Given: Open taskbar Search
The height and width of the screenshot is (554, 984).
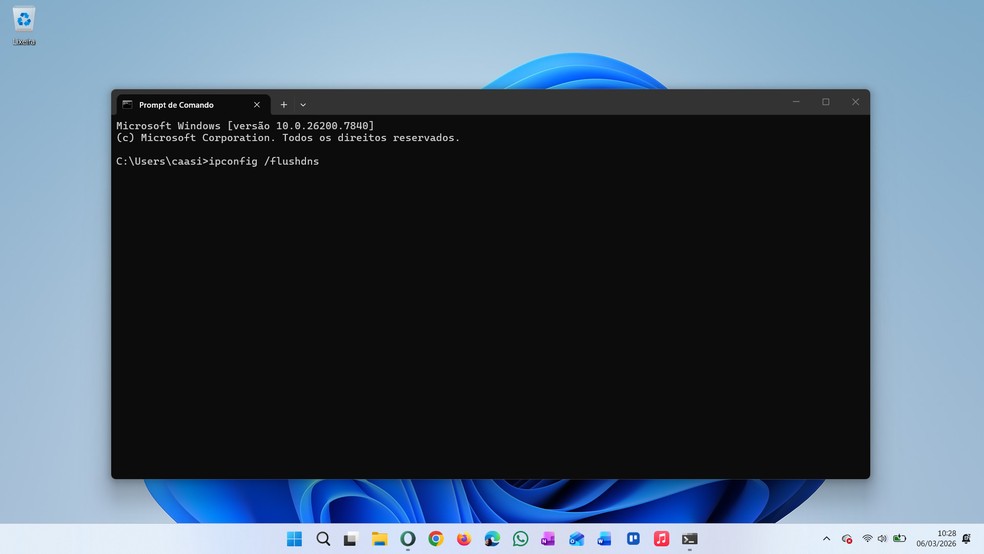Looking at the screenshot, I should pyautogui.click(x=323, y=539).
